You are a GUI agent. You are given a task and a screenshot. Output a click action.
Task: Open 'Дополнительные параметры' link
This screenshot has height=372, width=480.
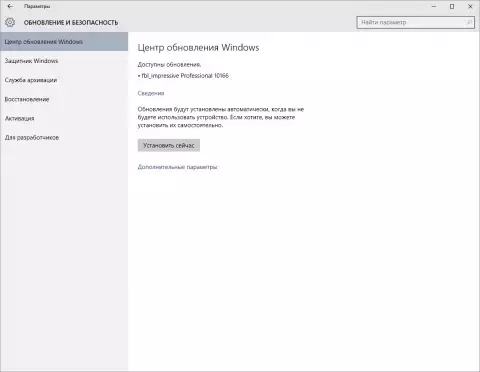tap(177, 167)
